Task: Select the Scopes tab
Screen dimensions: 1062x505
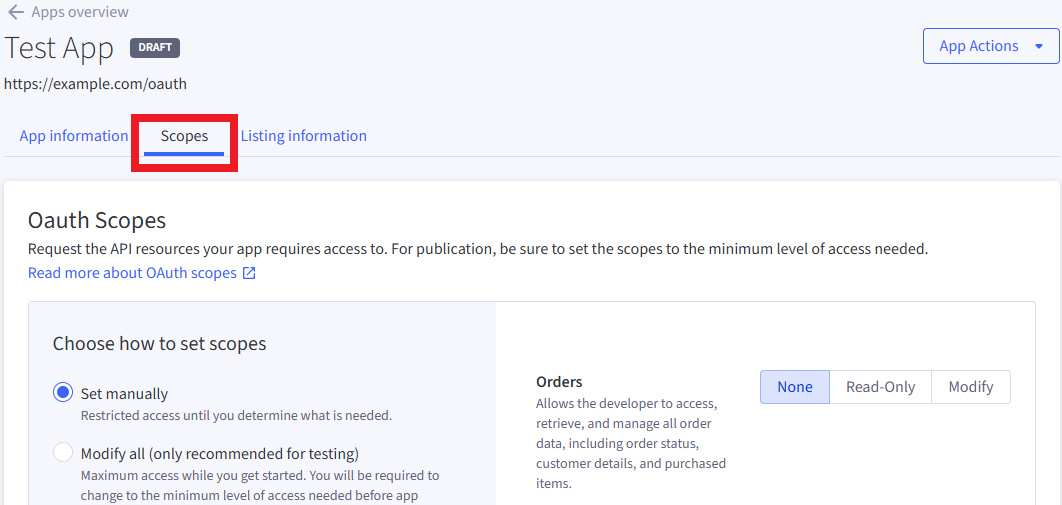Action: pyautogui.click(x=184, y=136)
